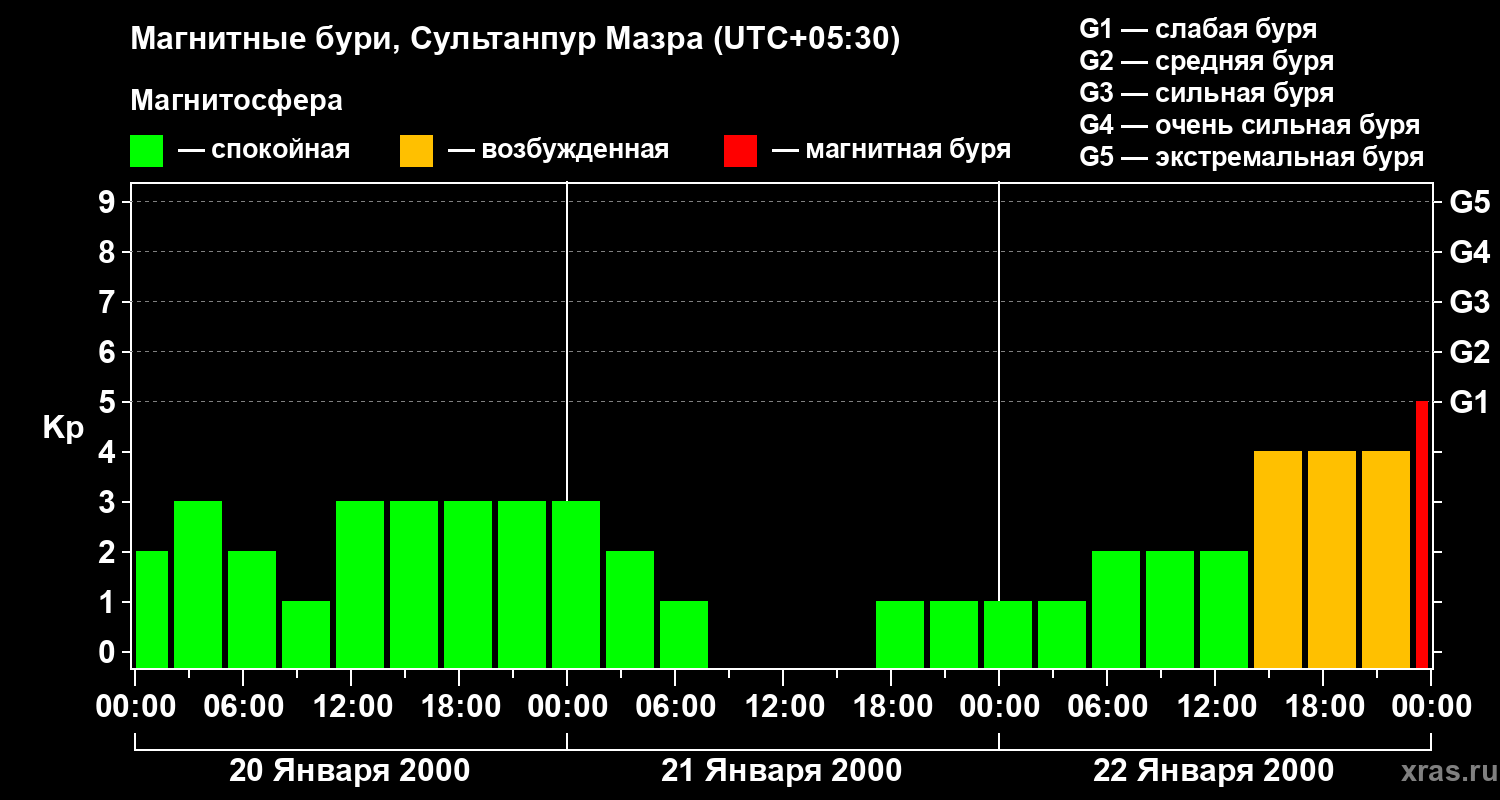Image resolution: width=1500 pixels, height=800 pixels.
Task: Click the G5 label on right axis
Action: click(1469, 202)
